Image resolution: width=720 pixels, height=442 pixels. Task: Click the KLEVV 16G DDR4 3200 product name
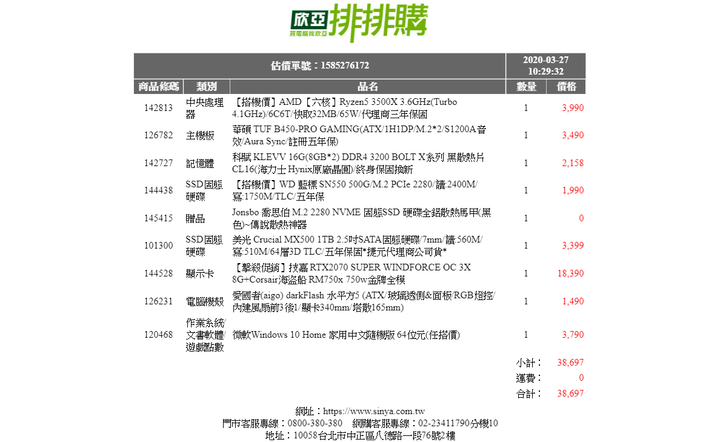point(358,163)
